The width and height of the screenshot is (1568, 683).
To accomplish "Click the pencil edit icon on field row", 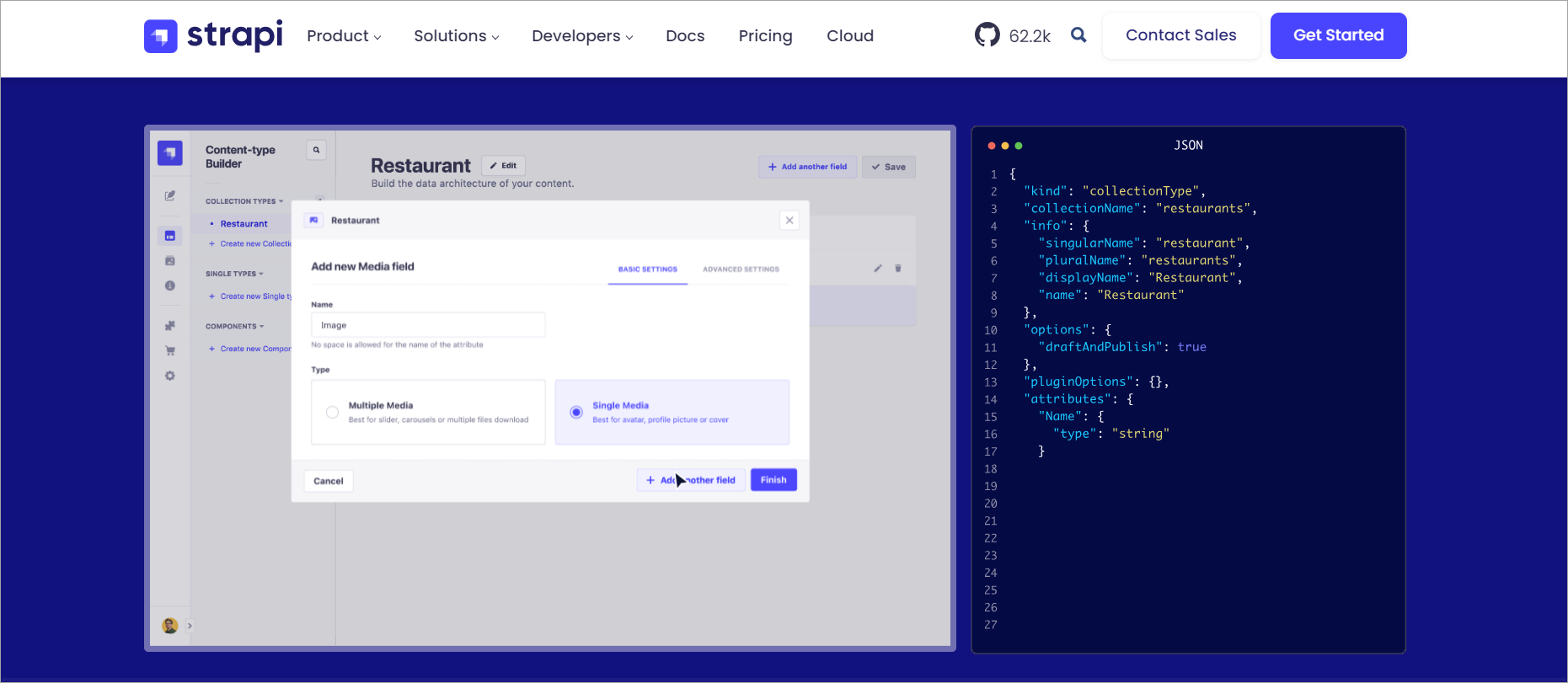I will 877,269.
